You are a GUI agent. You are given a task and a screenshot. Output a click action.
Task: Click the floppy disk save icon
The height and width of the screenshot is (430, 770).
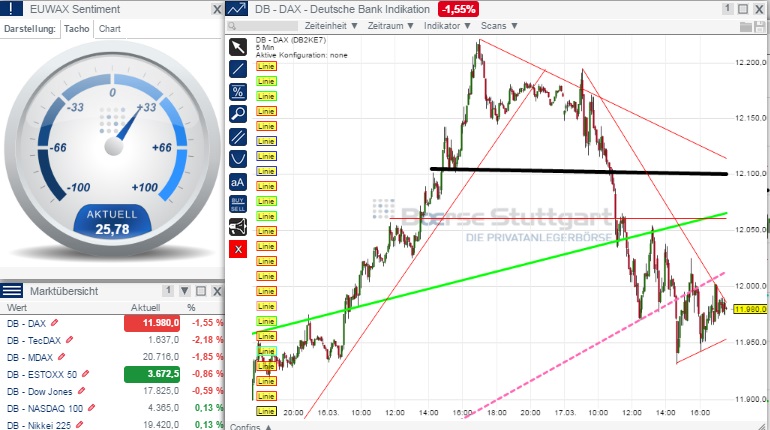point(760,27)
